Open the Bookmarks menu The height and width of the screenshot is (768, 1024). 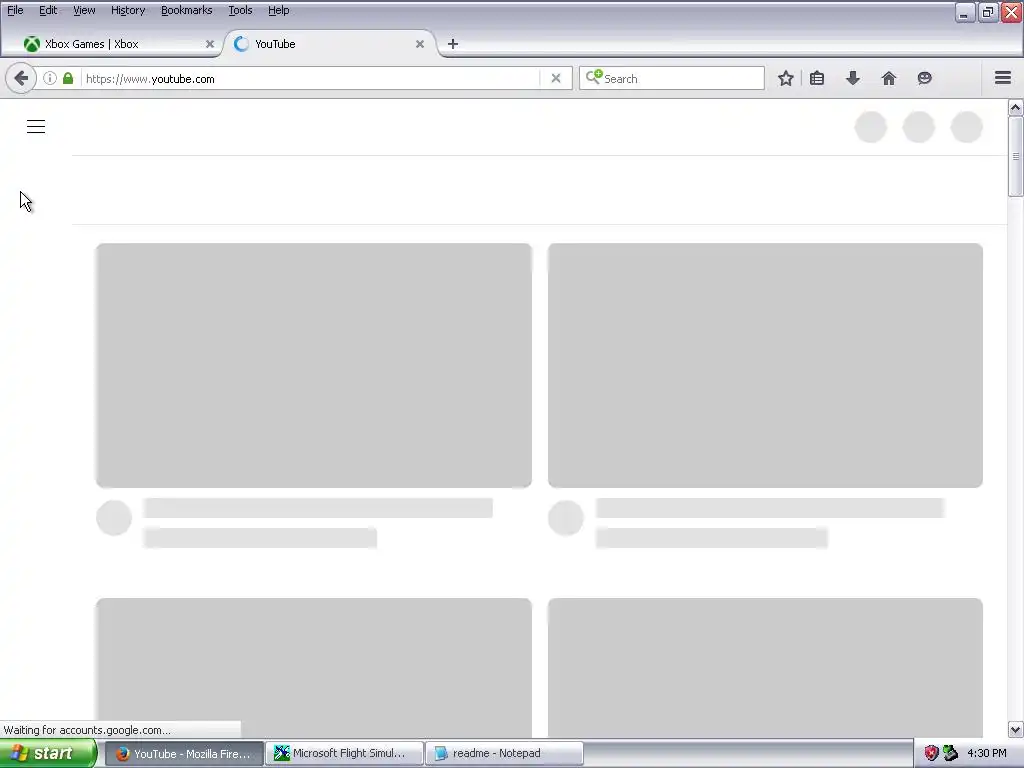click(x=187, y=10)
